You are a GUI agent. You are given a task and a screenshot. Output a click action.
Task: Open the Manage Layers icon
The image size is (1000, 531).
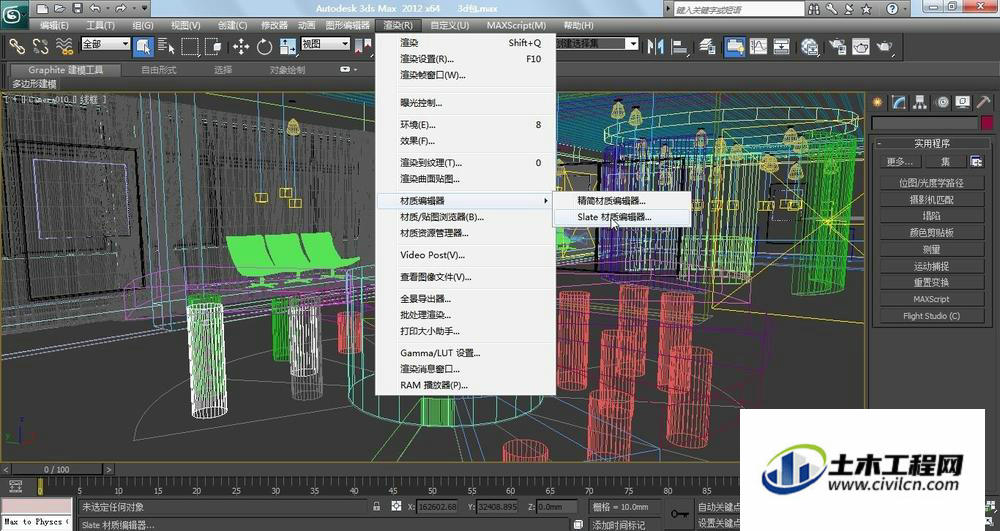click(707, 47)
